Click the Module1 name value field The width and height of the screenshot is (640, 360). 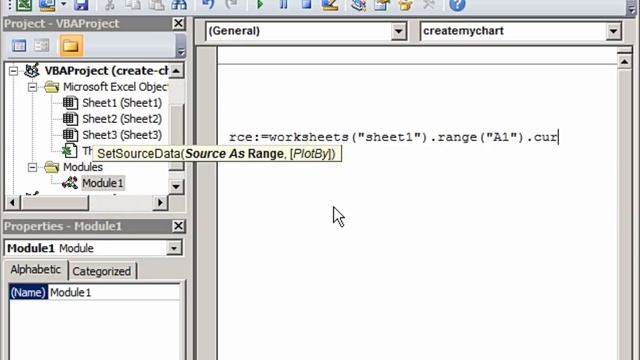pyautogui.click(x=114, y=293)
